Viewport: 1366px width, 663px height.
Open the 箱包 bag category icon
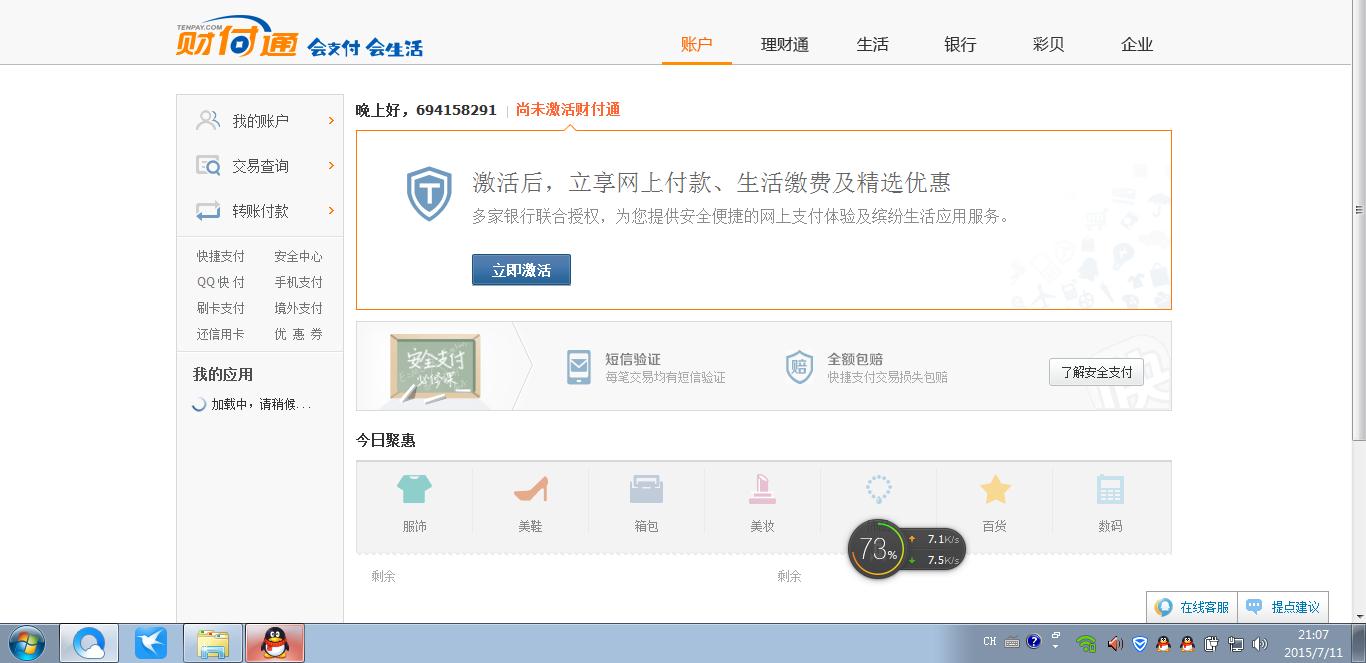646,489
